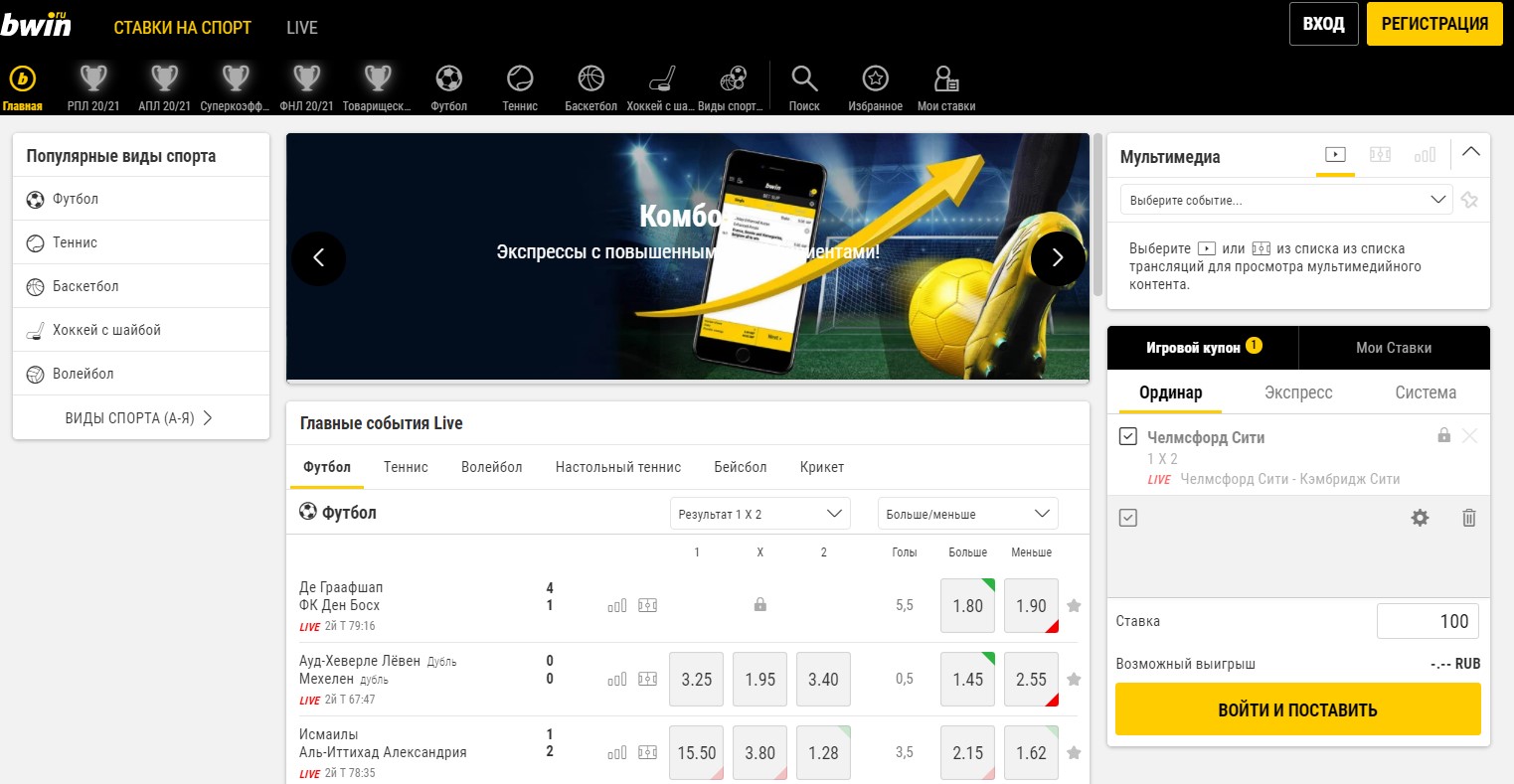
Task: Click the ВХОД login button
Action: tap(1323, 24)
